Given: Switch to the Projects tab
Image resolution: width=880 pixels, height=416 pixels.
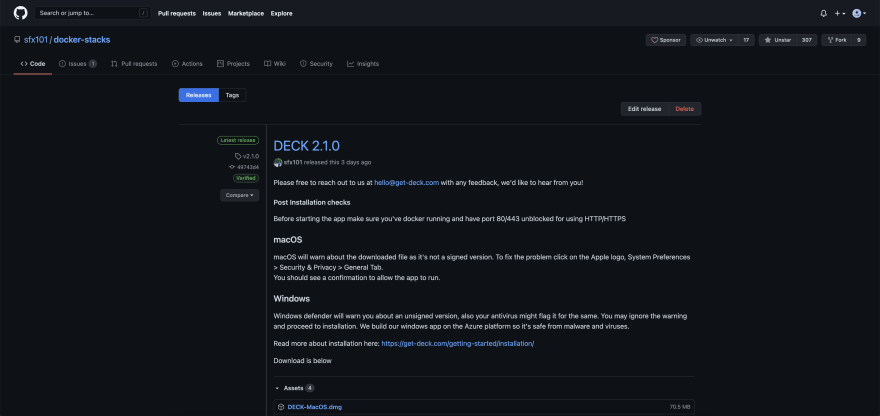Looking at the screenshot, I should pyautogui.click(x=233, y=64).
